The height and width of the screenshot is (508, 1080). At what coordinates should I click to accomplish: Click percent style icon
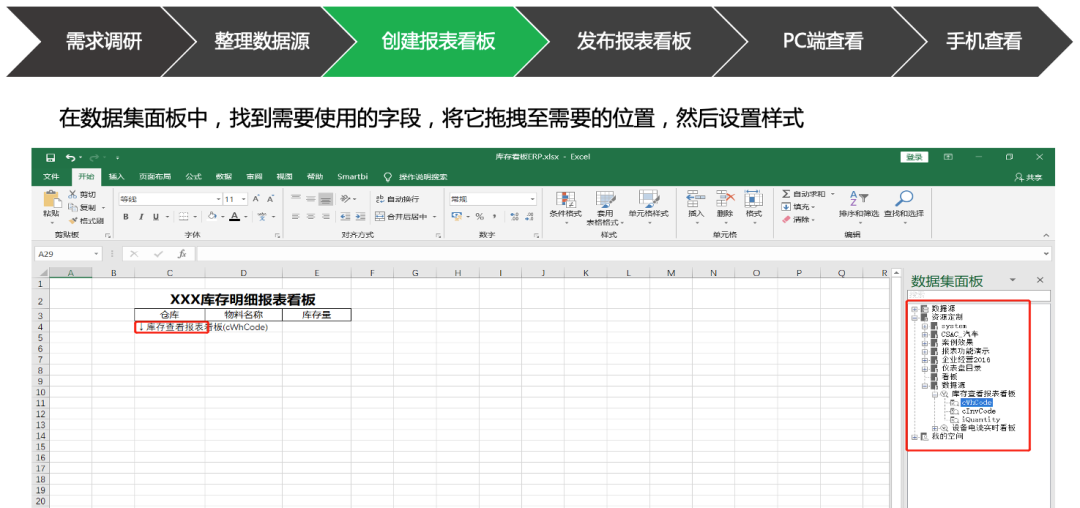click(479, 216)
